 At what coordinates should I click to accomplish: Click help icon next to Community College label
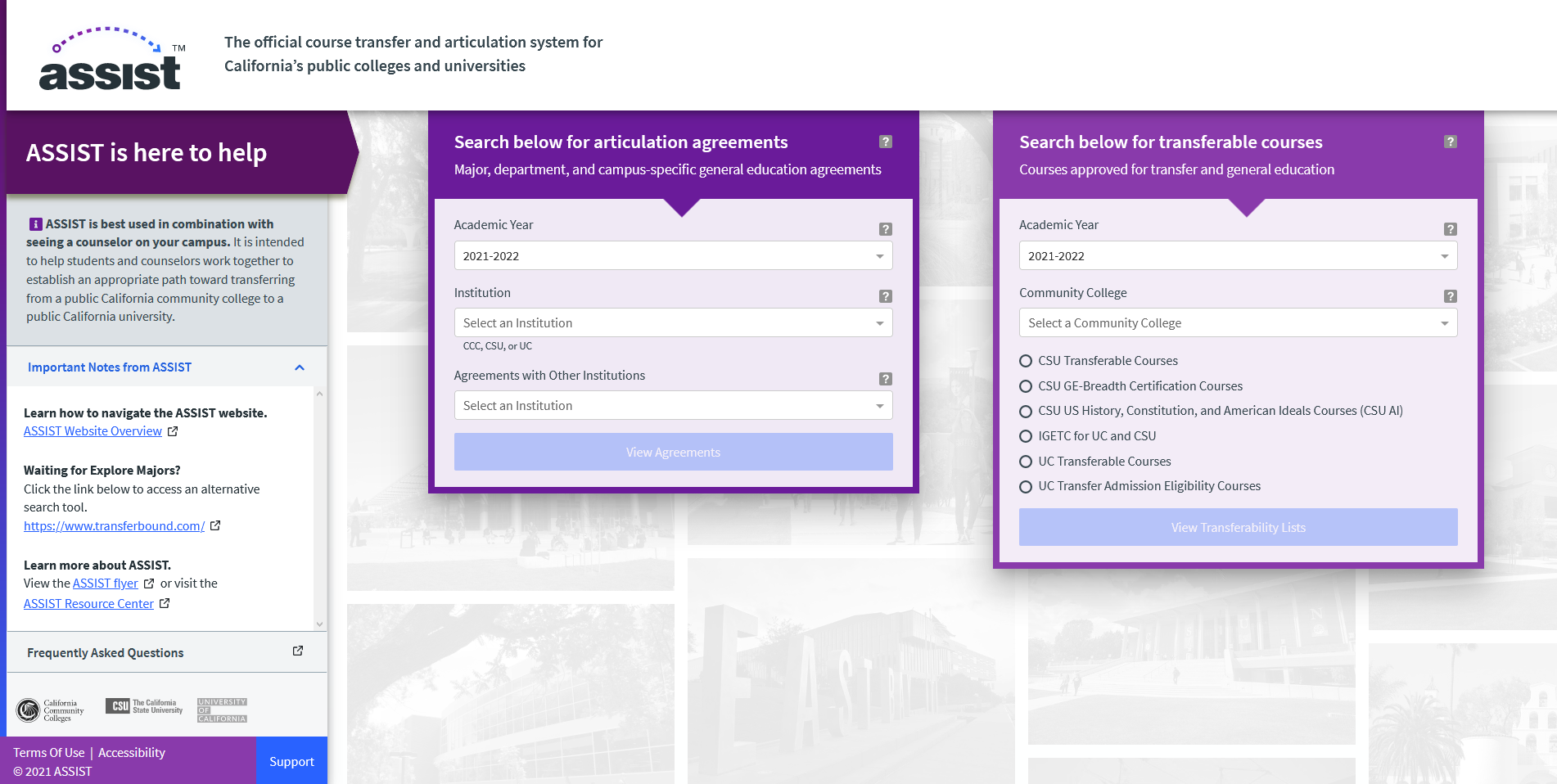(x=1450, y=296)
